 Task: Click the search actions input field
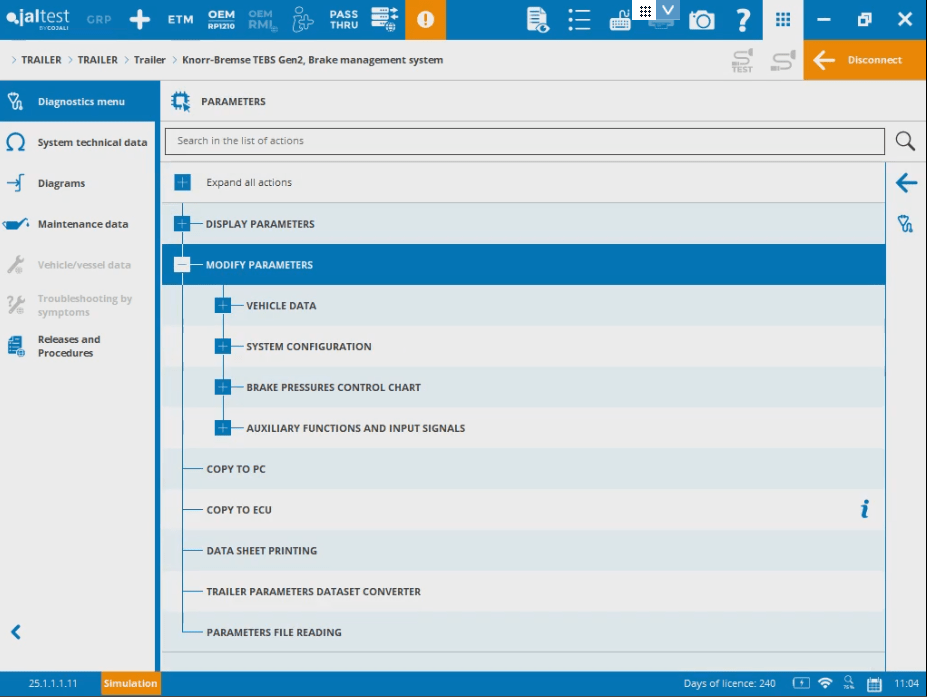click(x=525, y=141)
